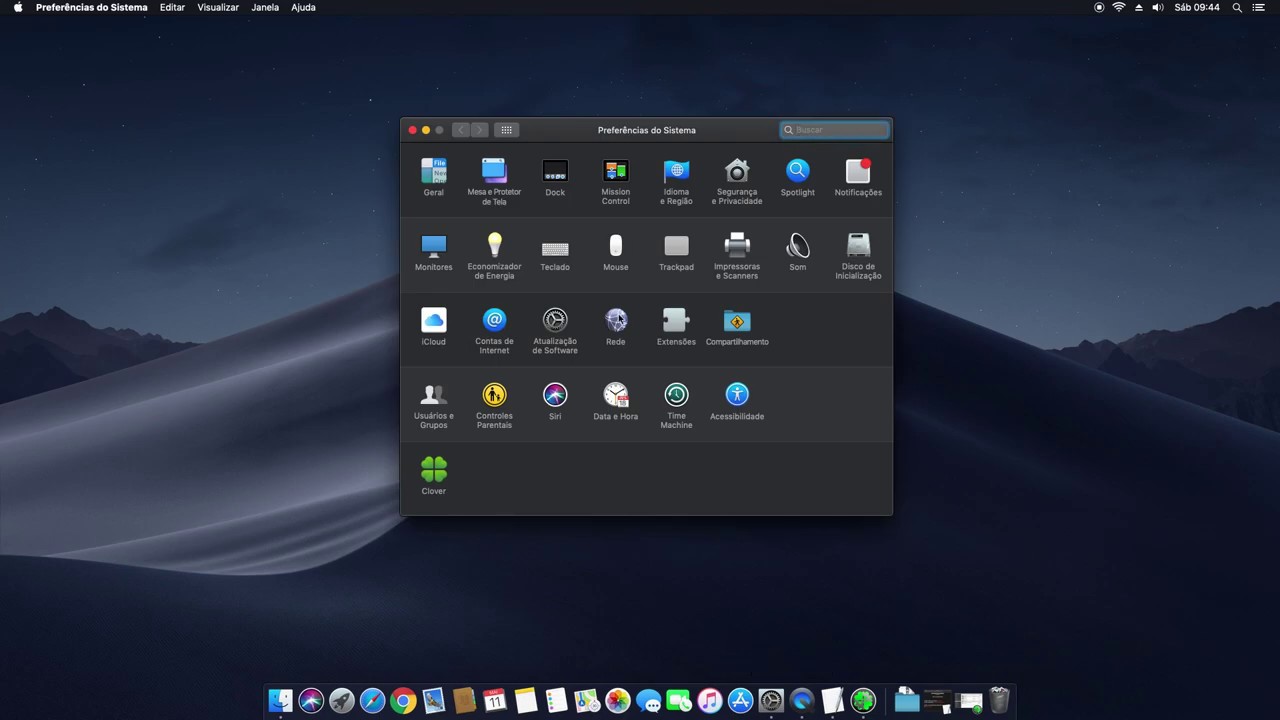Open the iCloud preference pane
This screenshot has width=1280, height=720.
click(x=433, y=327)
